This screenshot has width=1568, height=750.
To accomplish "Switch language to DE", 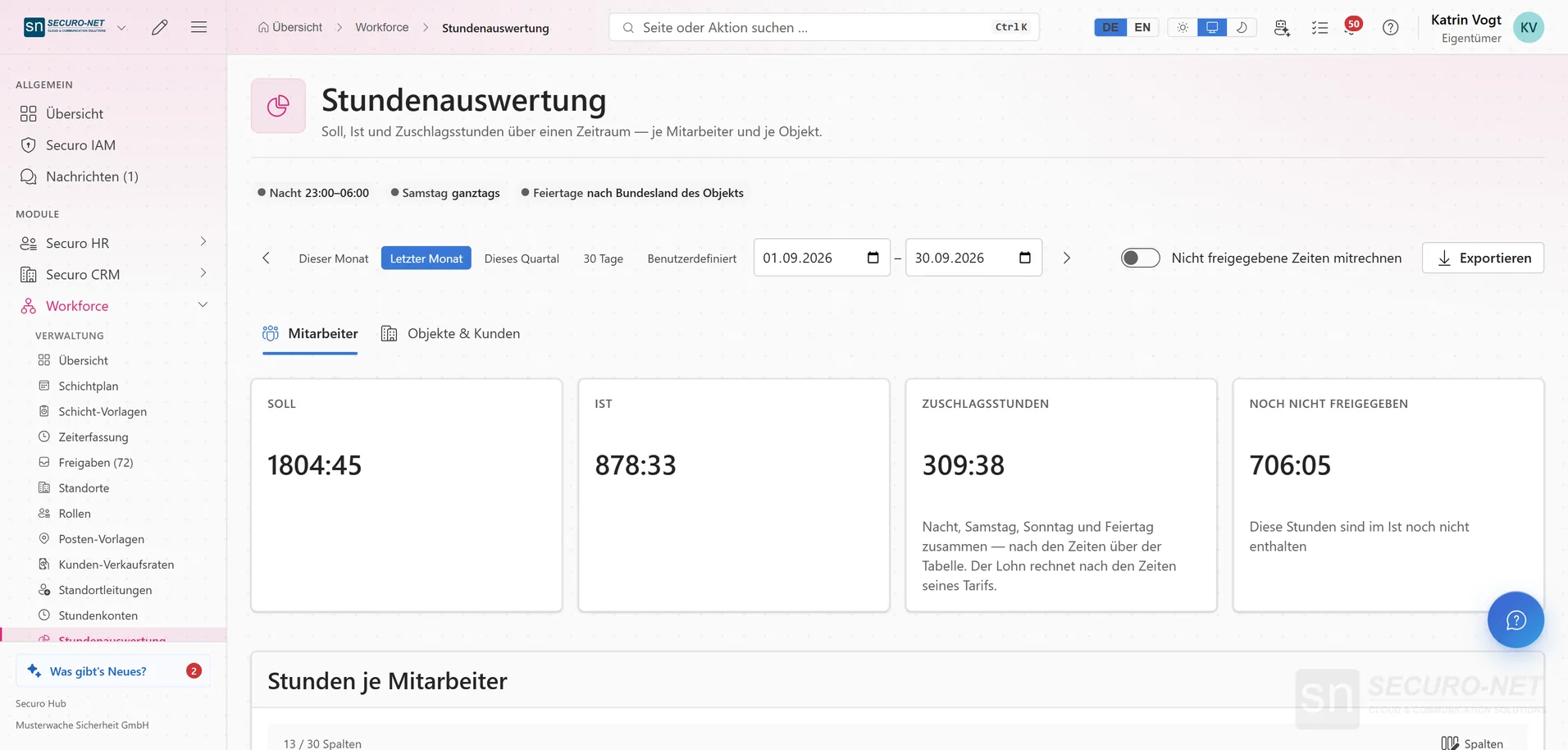I will (x=1110, y=27).
